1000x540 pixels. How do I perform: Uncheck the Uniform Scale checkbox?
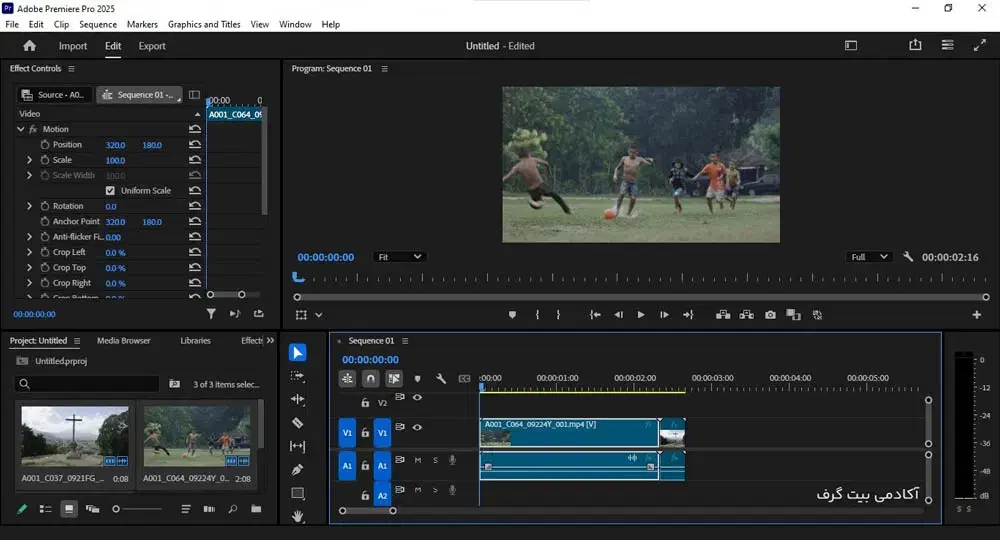coord(110,191)
